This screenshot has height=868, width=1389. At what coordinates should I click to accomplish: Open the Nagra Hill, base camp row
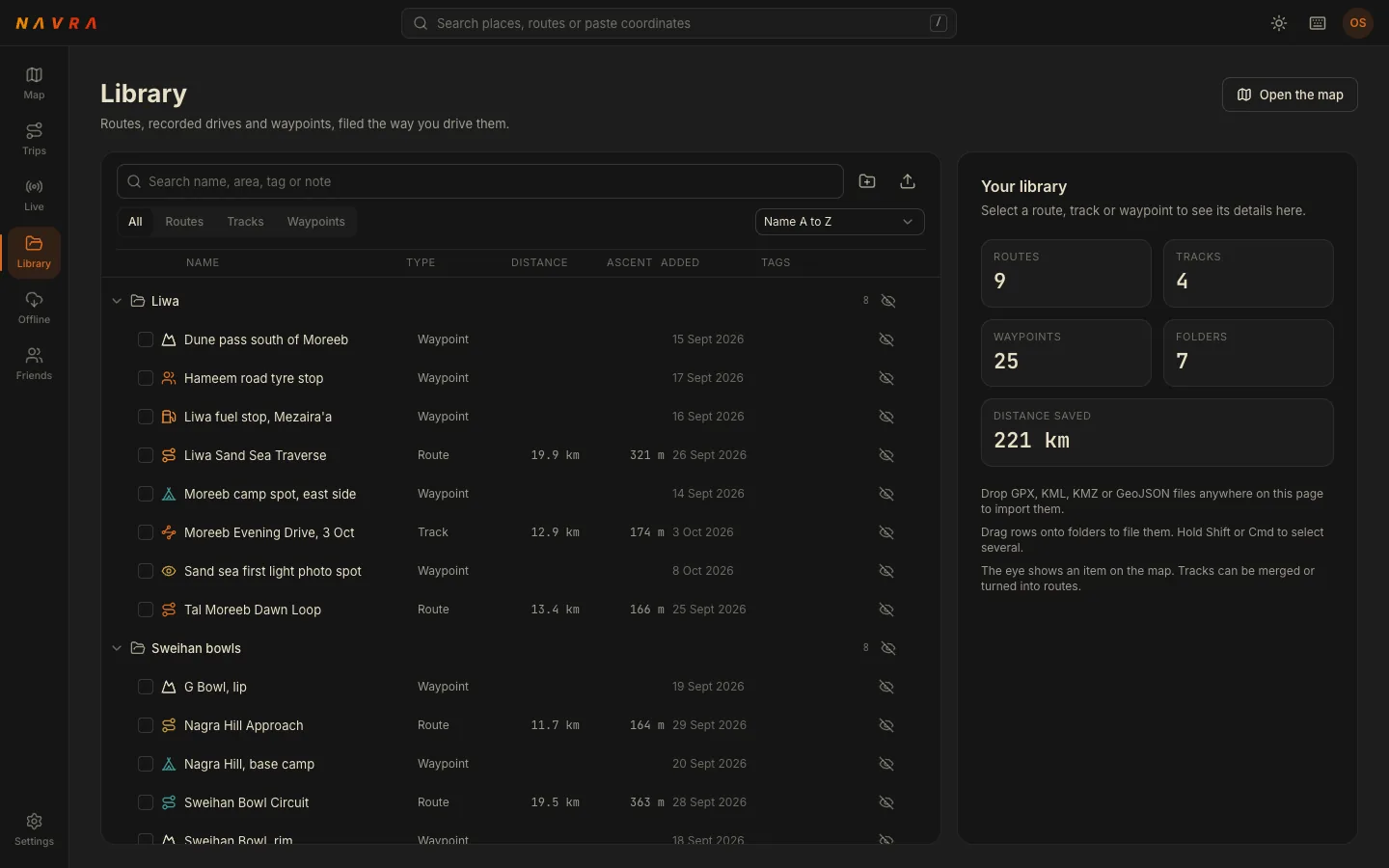pos(521,764)
